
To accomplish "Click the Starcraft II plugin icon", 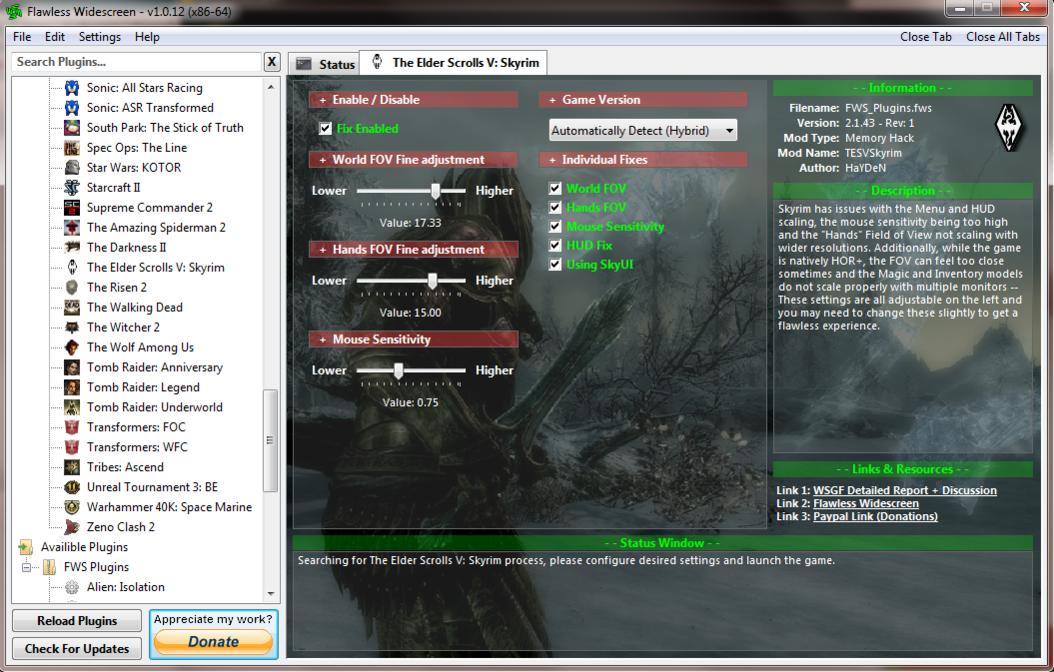I will (72, 188).
